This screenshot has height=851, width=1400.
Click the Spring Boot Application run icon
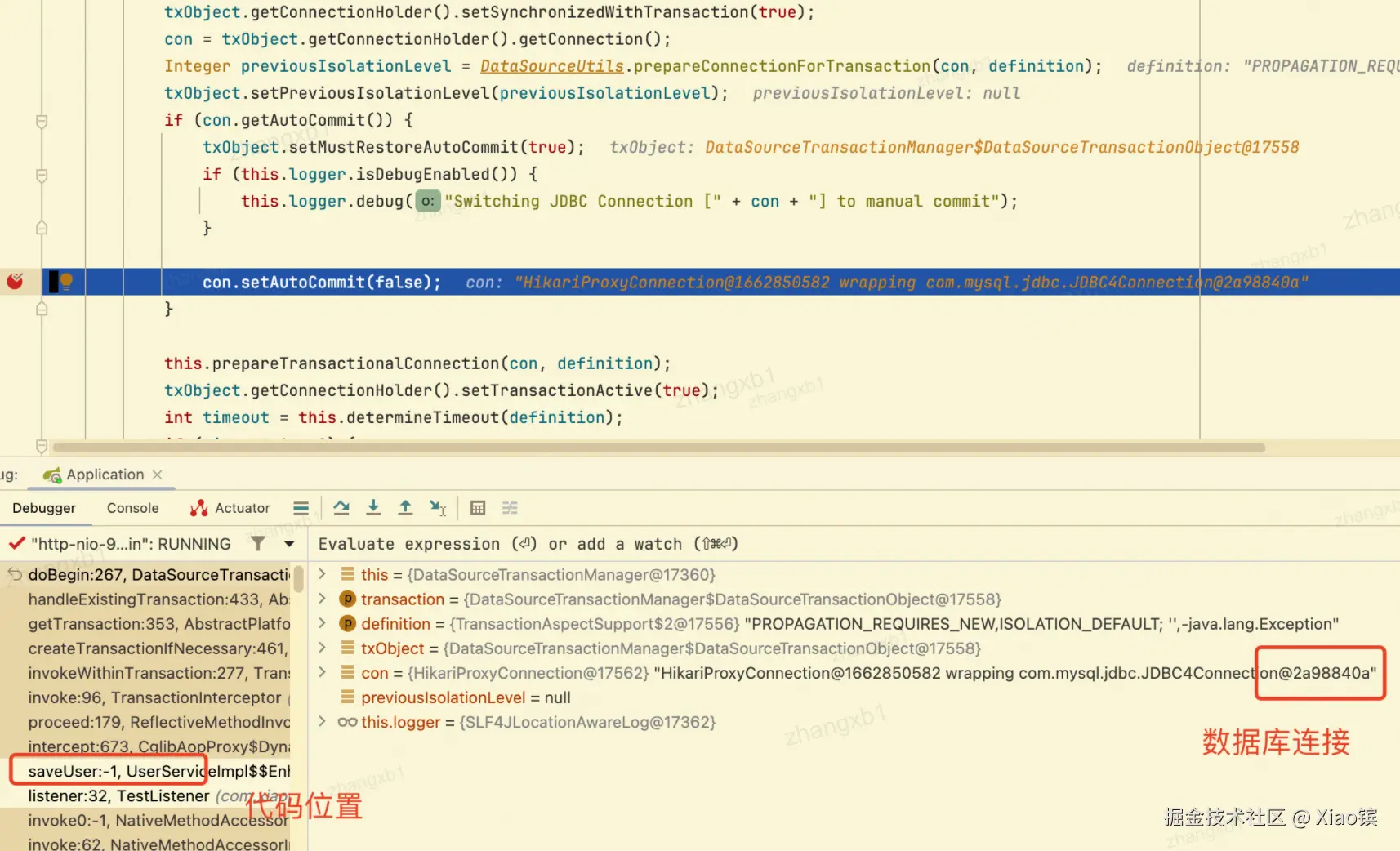(52, 475)
